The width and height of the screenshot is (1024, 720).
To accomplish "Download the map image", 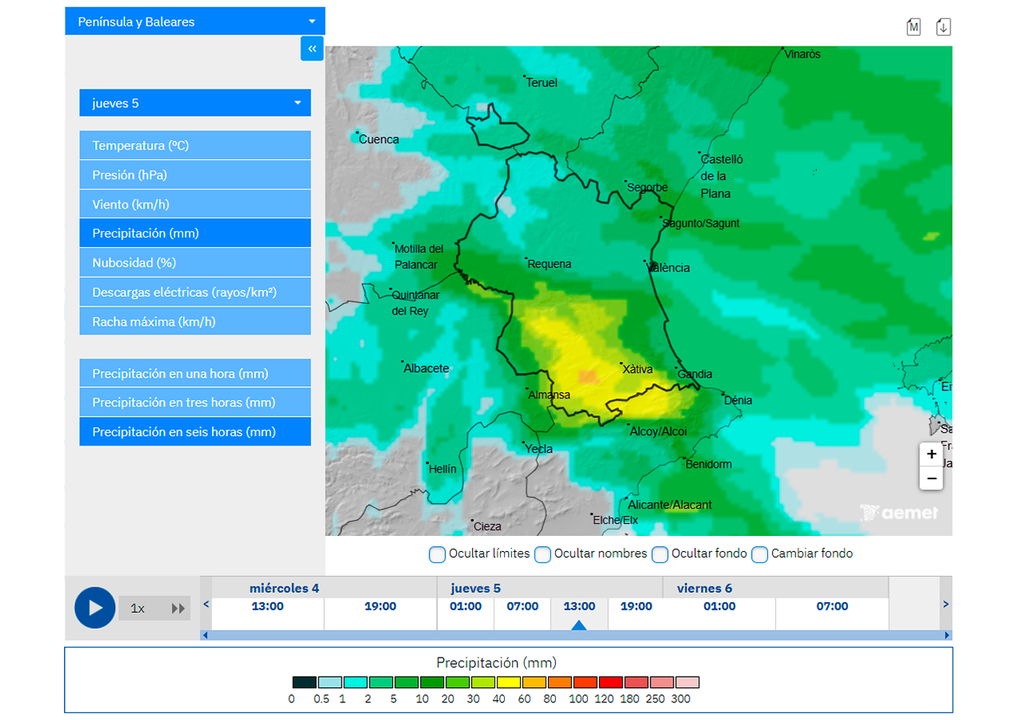I will click(943, 27).
